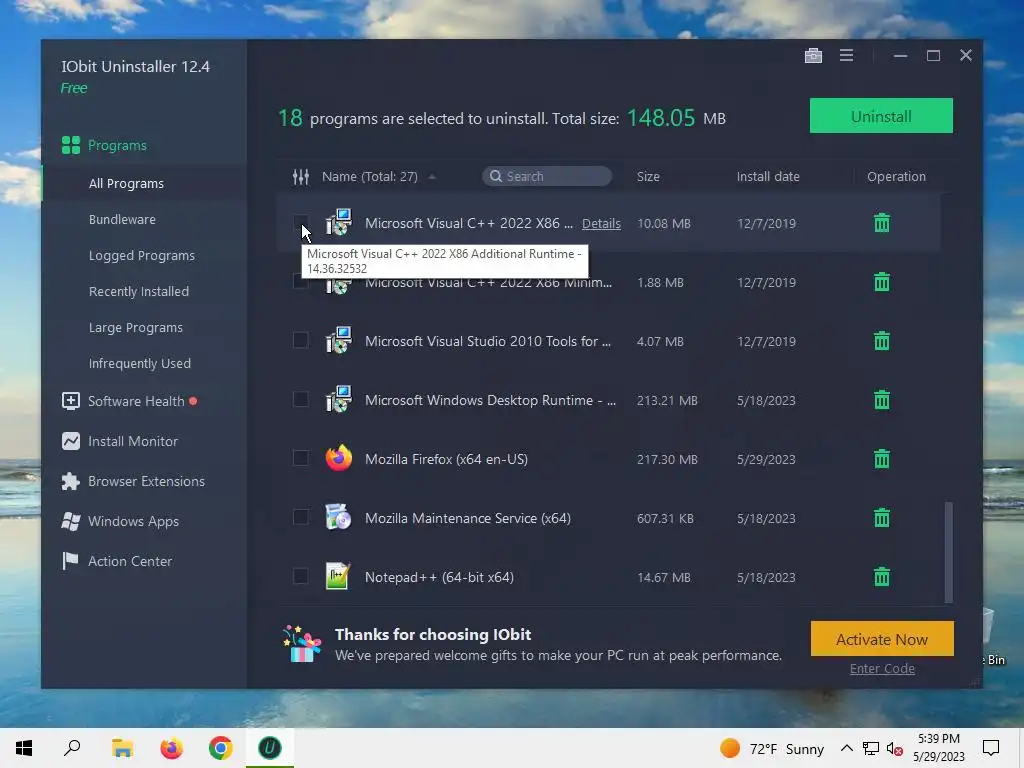Click the Enter Code link
This screenshot has height=768, width=1024.
click(x=882, y=669)
